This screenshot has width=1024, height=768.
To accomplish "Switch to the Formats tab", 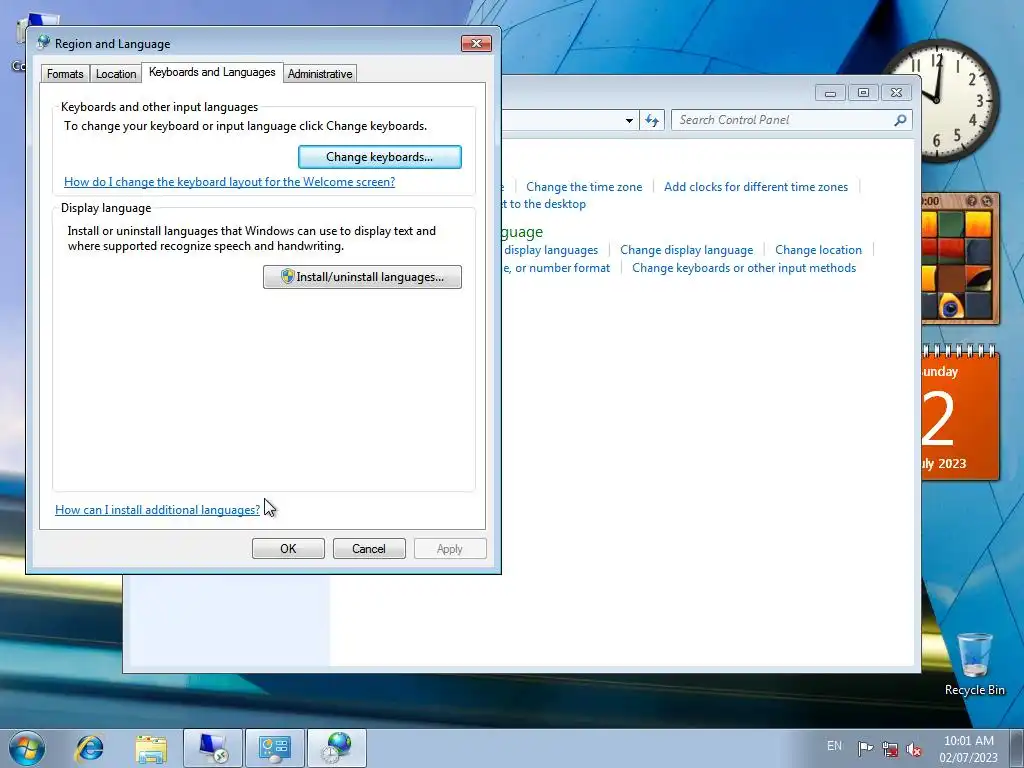I will (65, 74).
